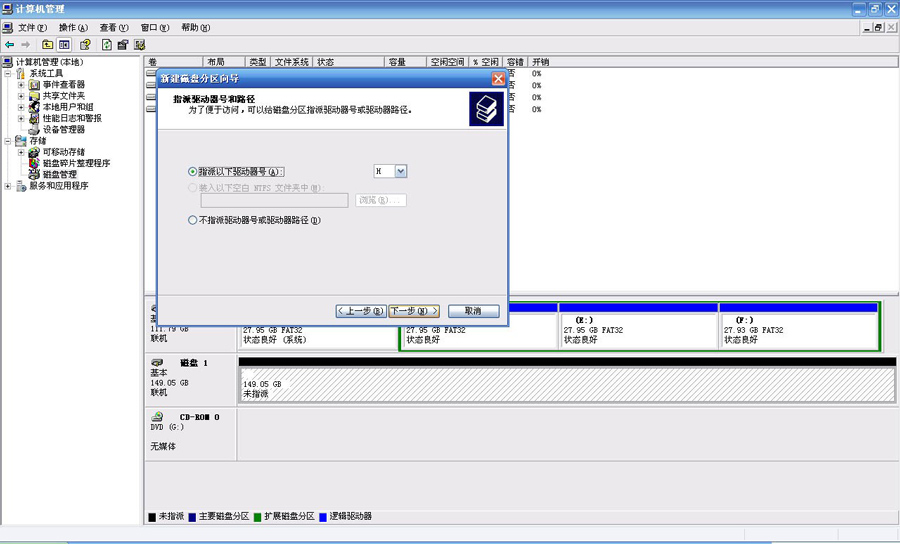Click the Refresh toolbar icon

click(x=107, y=45)
